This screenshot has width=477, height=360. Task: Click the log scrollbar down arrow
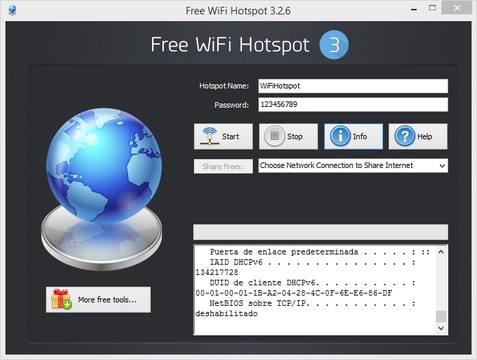point(441,328)
